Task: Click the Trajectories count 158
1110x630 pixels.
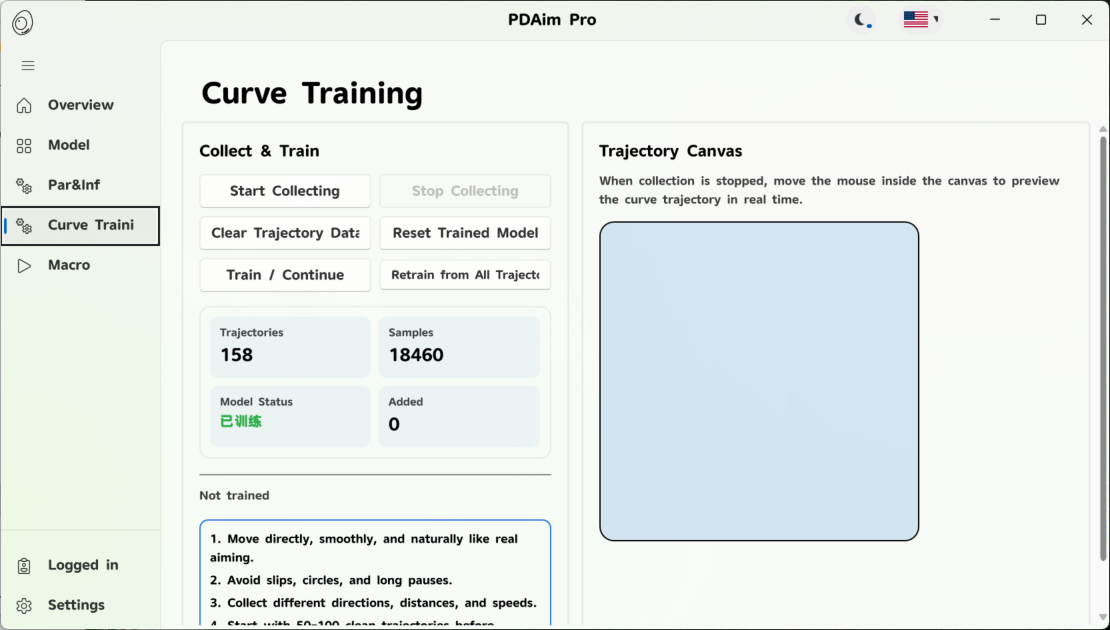Action: (x=236, y=355)
